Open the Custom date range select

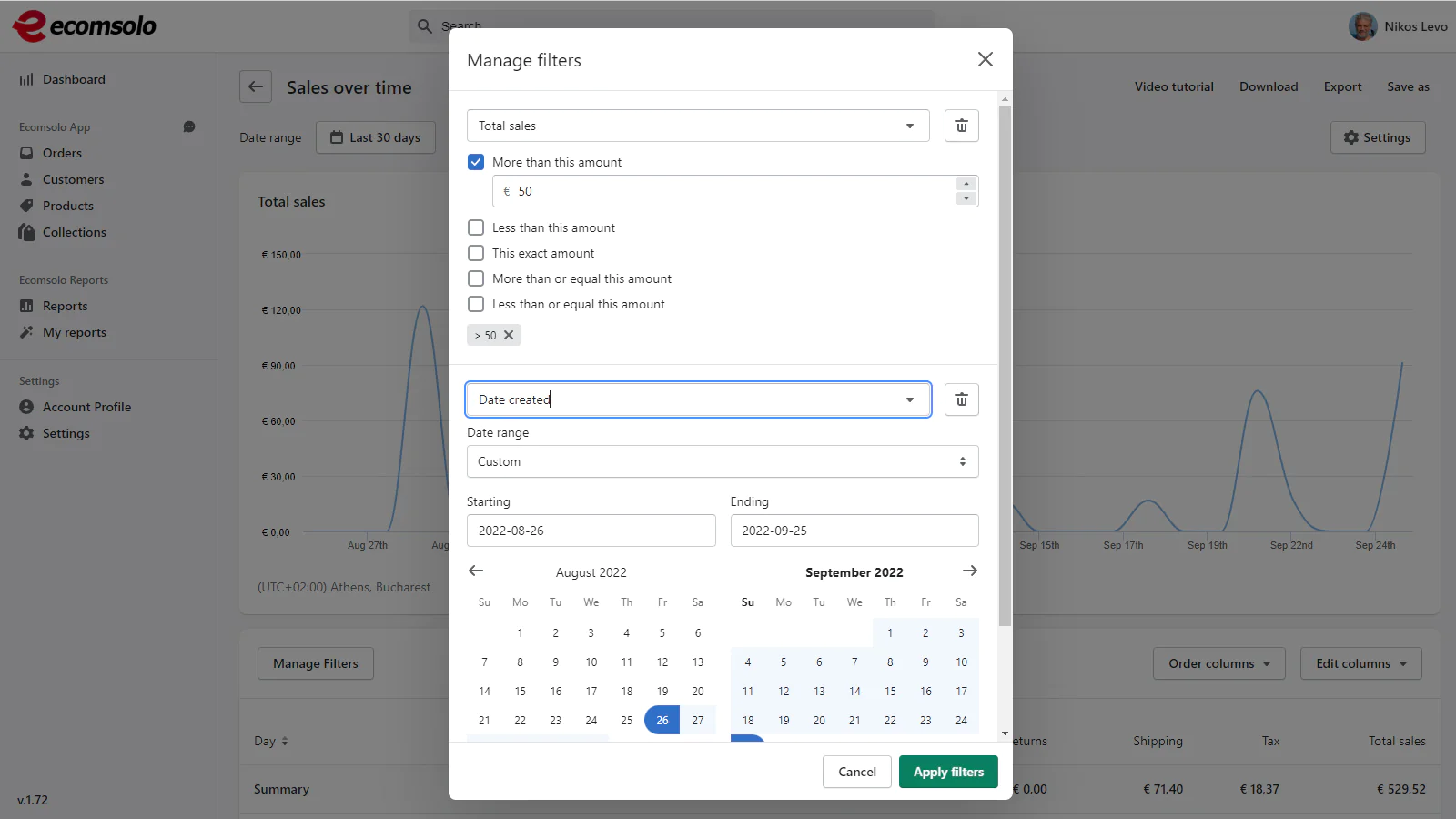[x=723, y=461]
